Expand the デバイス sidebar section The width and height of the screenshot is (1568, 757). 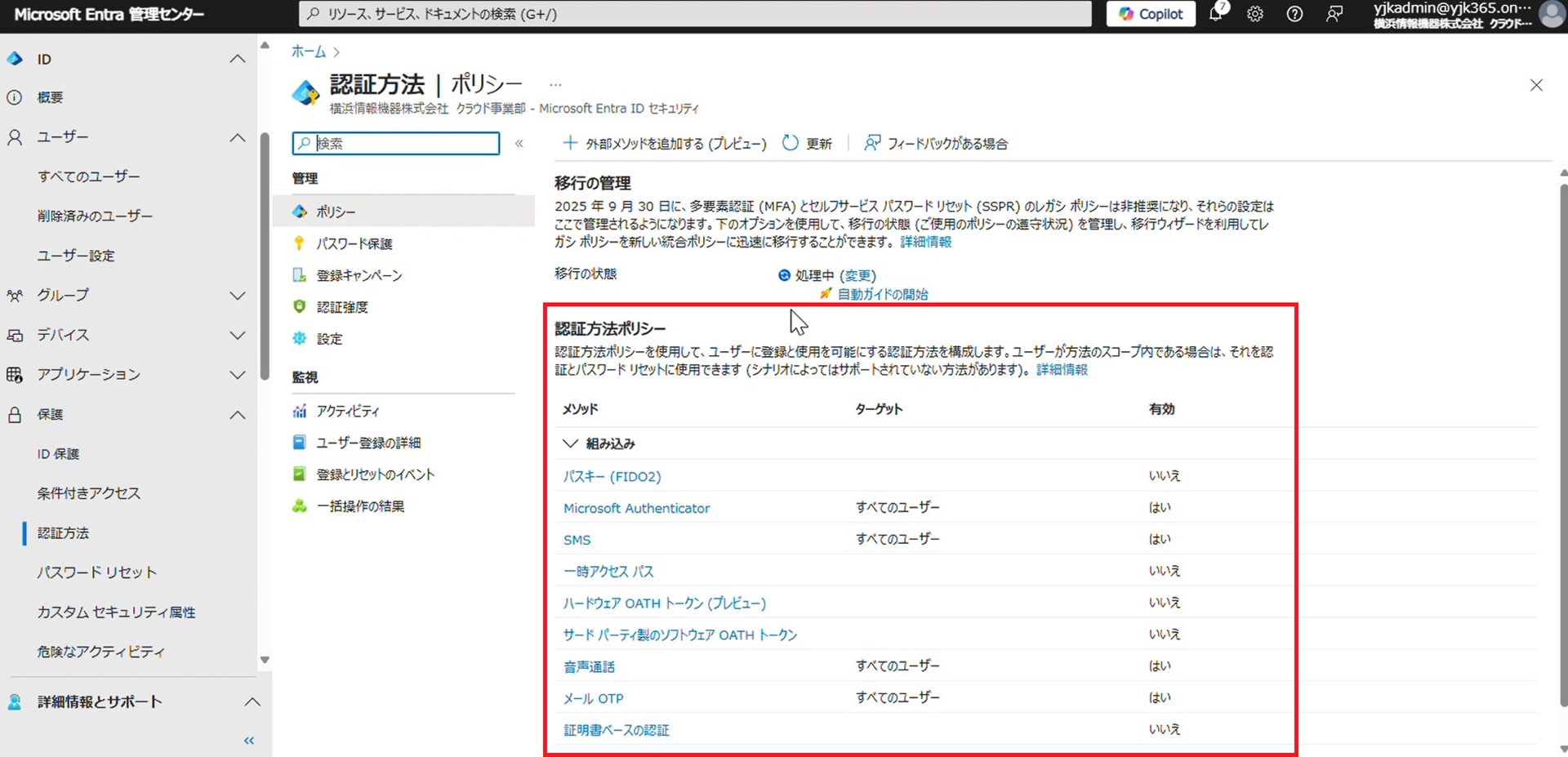(x=237, y=335)
